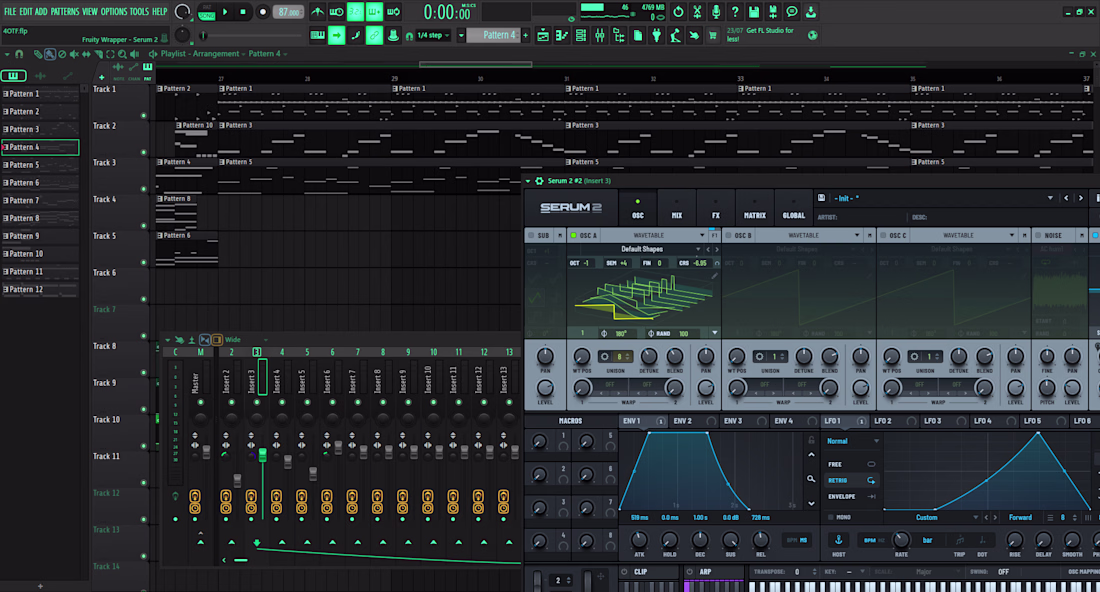Toggle loop recording button

click(394, 12)
